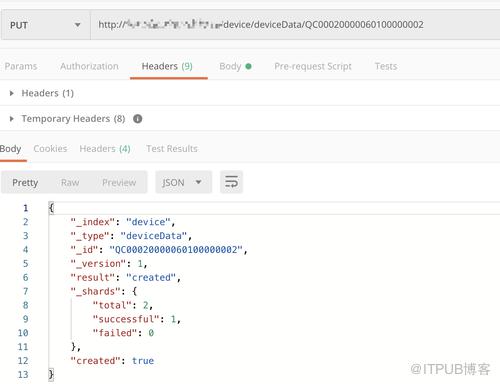This screenshot has height=384, width=500.
Task: Switch response view to Raw
Action: click(70, 182)
